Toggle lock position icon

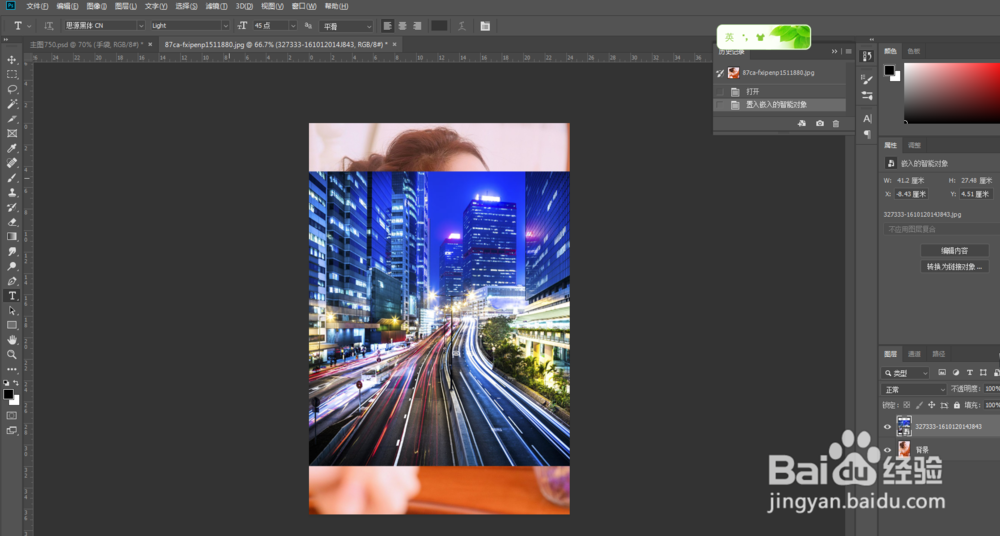coord(931,405)
